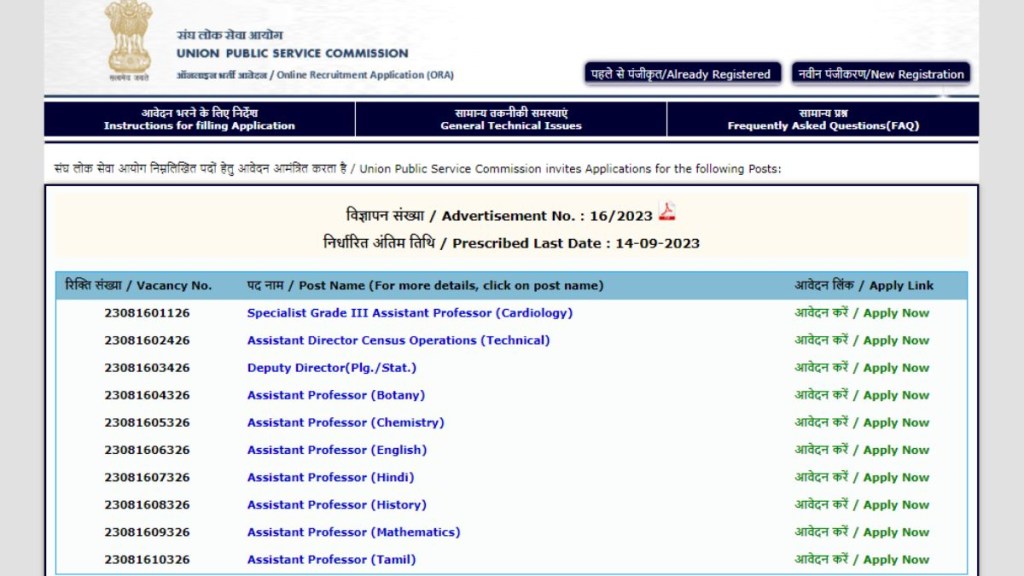Click the Already Registered button
Image resolution: width=1024 pixels, height=576 pixels.
coord(681,74)
